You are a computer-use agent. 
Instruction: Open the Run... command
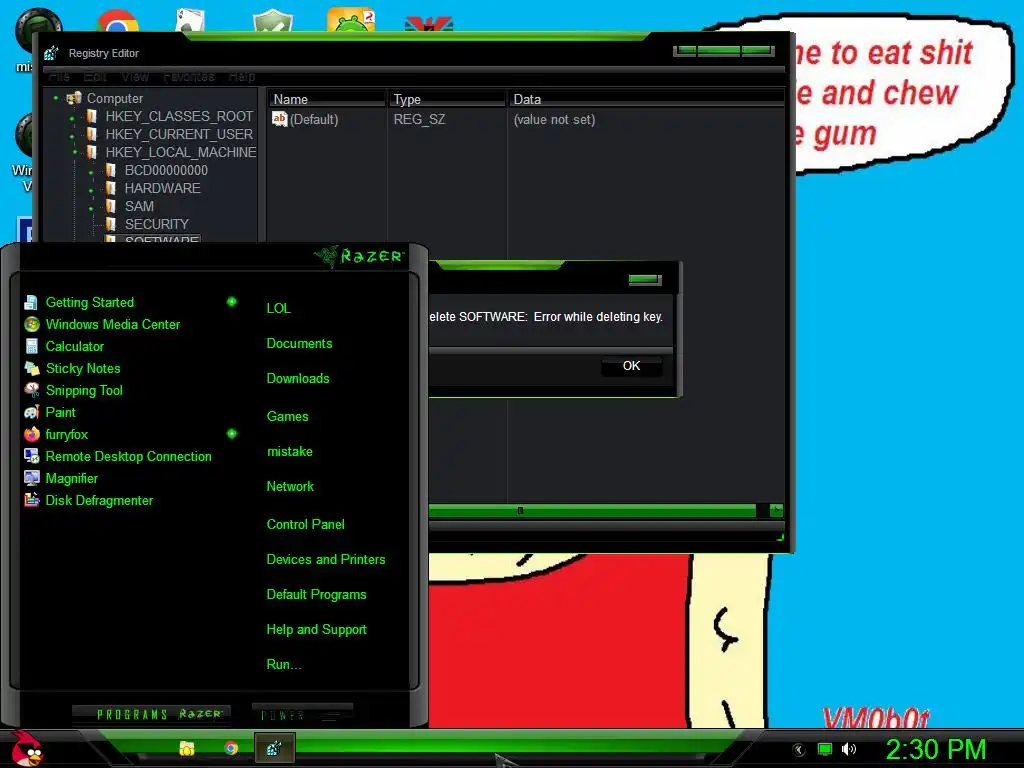point(284,665)
